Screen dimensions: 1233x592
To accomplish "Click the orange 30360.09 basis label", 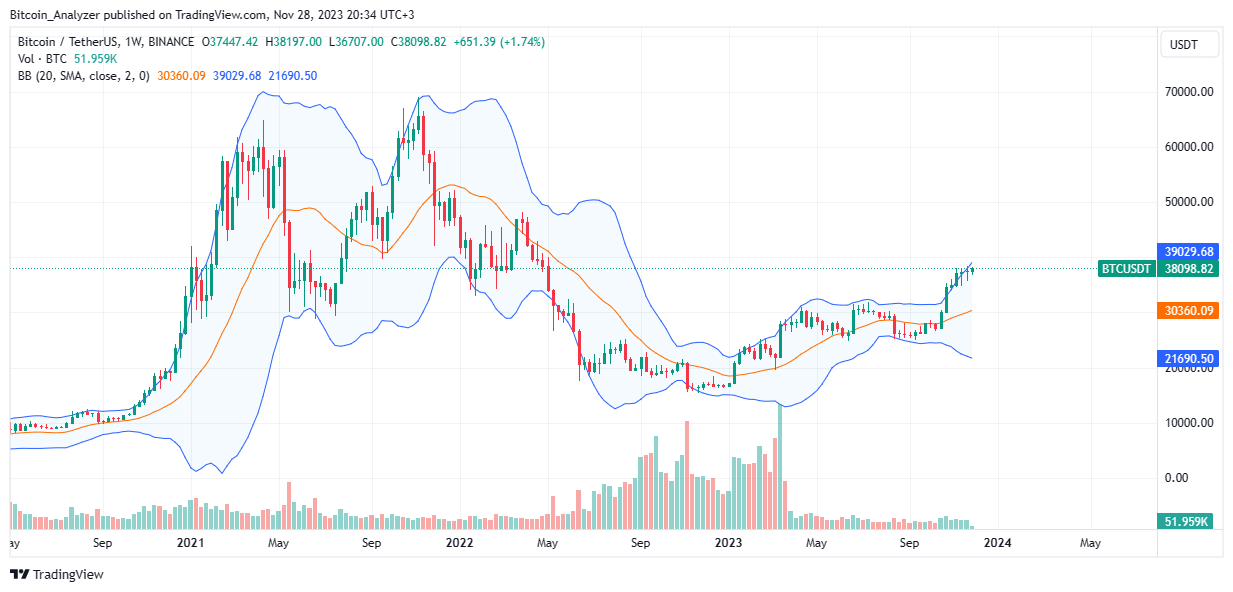I will click(1189, 311).
